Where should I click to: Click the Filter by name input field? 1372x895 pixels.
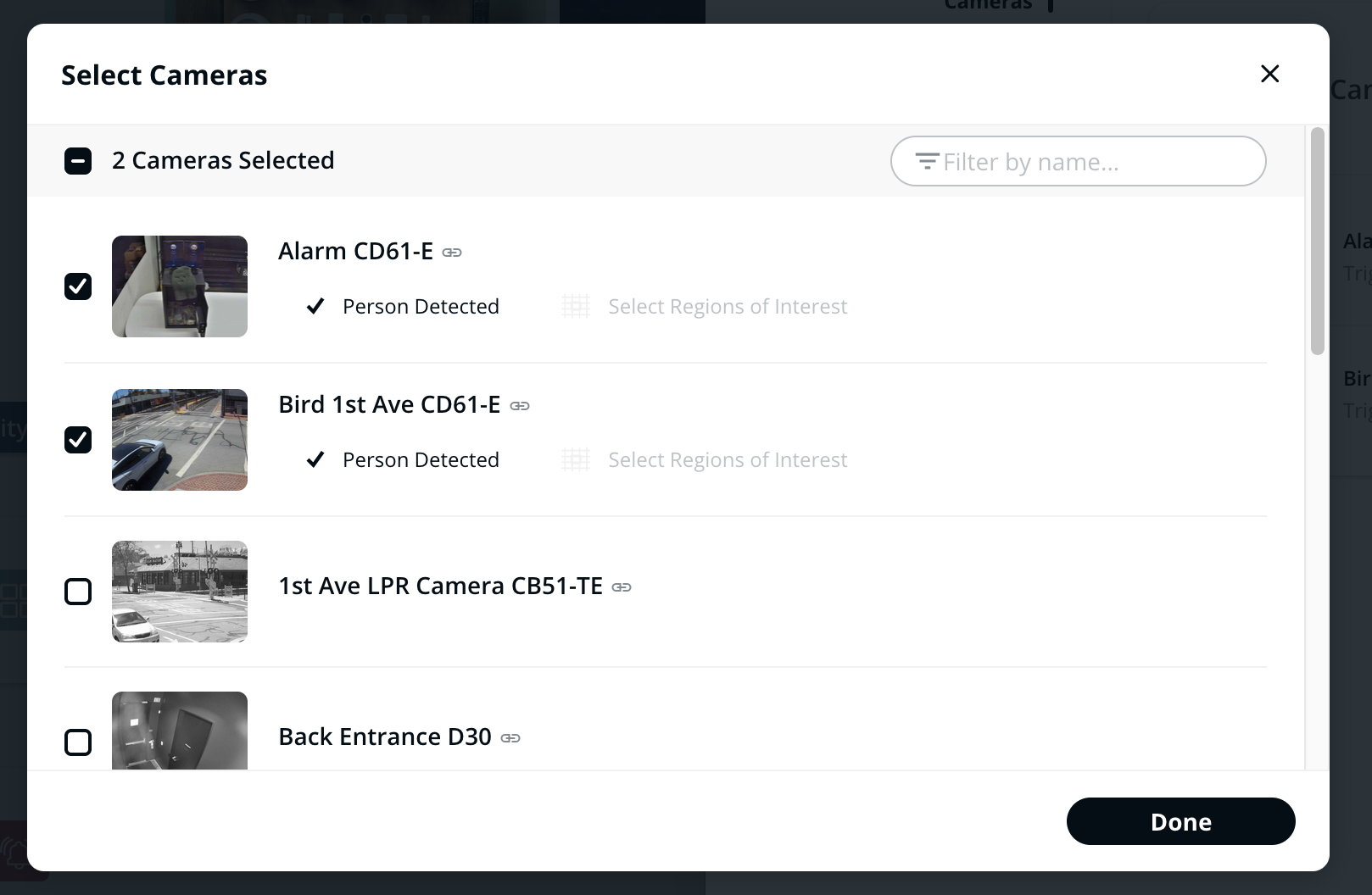(1094, 162)
